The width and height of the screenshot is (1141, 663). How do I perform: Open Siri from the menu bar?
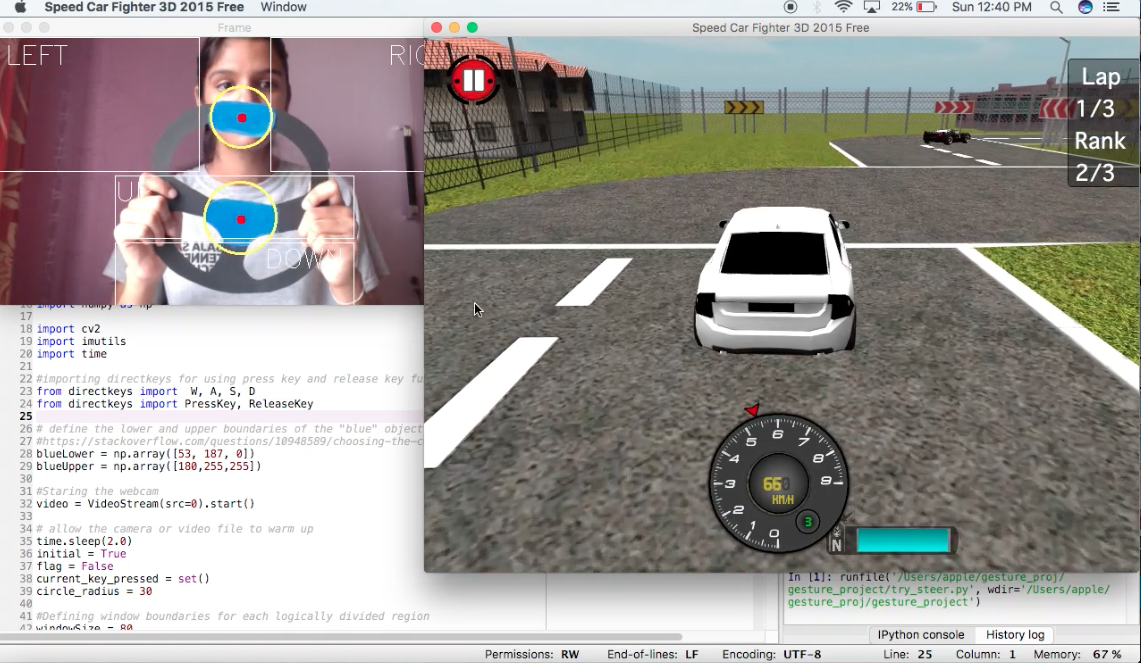(1085, 7)
